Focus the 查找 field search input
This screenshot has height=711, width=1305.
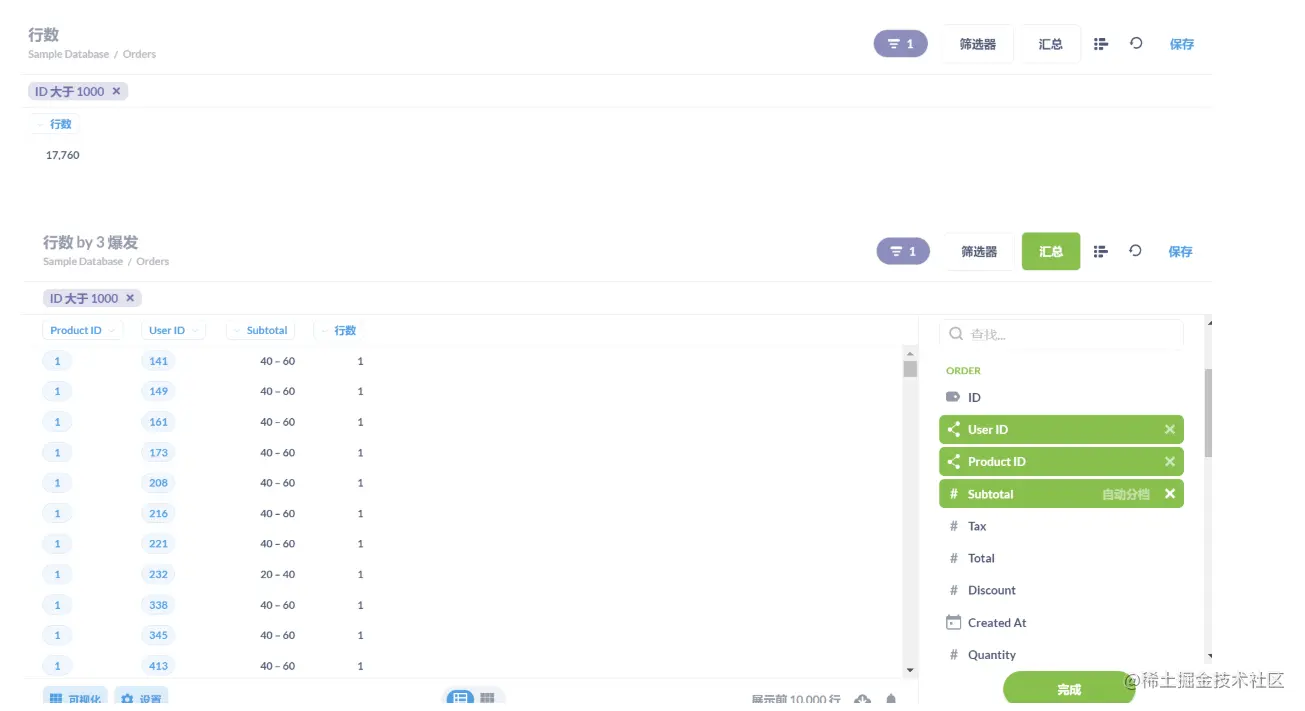[1061, 334]
